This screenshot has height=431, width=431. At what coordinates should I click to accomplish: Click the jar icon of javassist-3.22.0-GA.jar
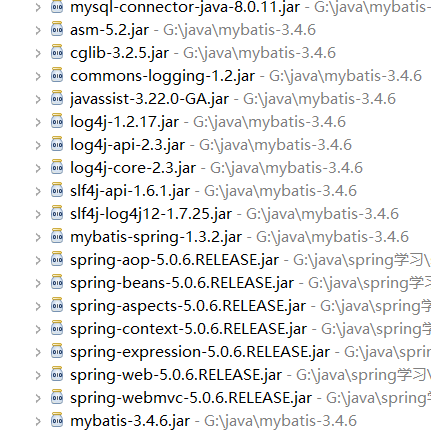pos(57,98)
